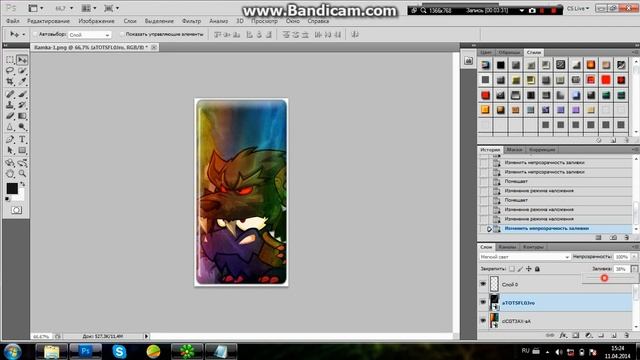Open layer style fx menu
This screenshot has height=360, width=640.
tap(563, 335)
